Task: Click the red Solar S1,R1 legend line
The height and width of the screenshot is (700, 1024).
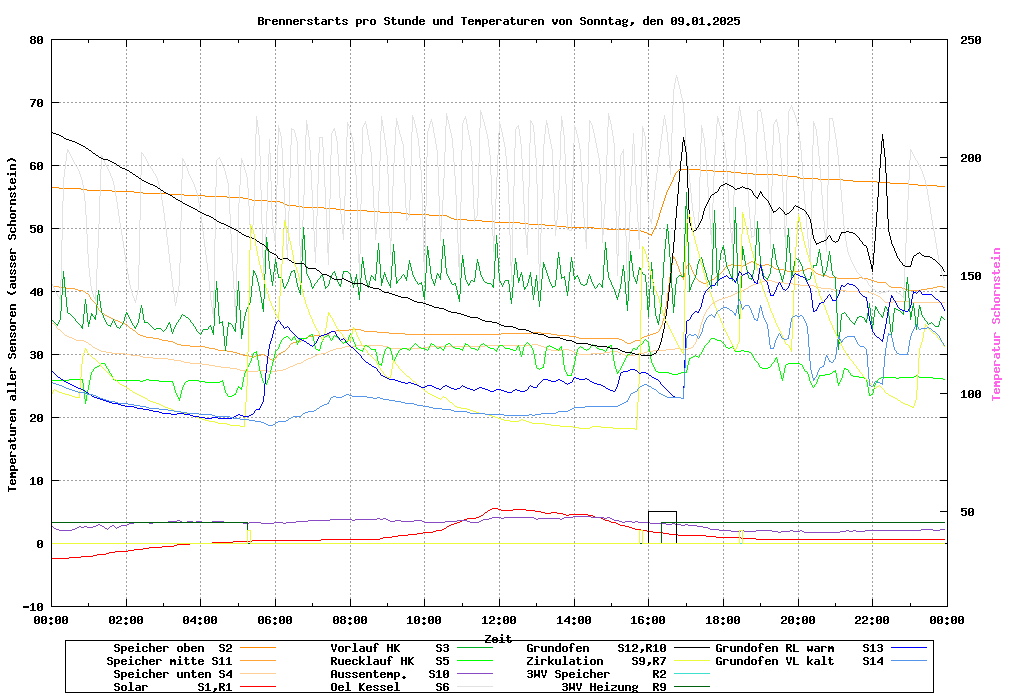Action: tap(256, 687)
